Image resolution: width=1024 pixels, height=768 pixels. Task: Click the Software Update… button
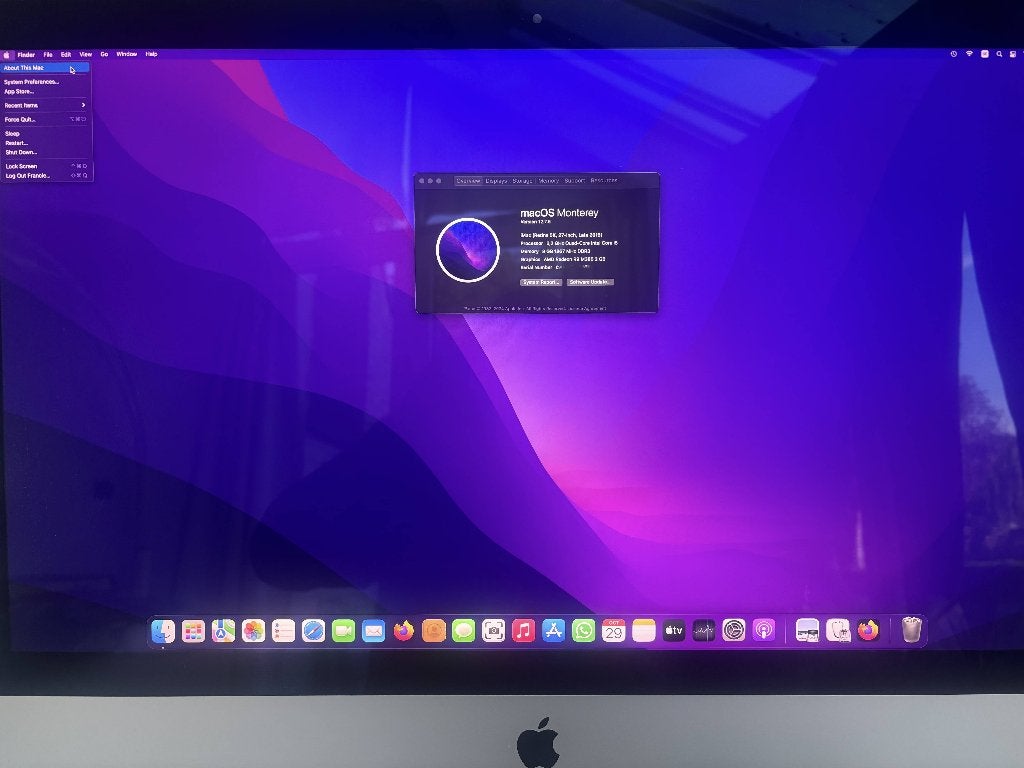pos(590,282)
